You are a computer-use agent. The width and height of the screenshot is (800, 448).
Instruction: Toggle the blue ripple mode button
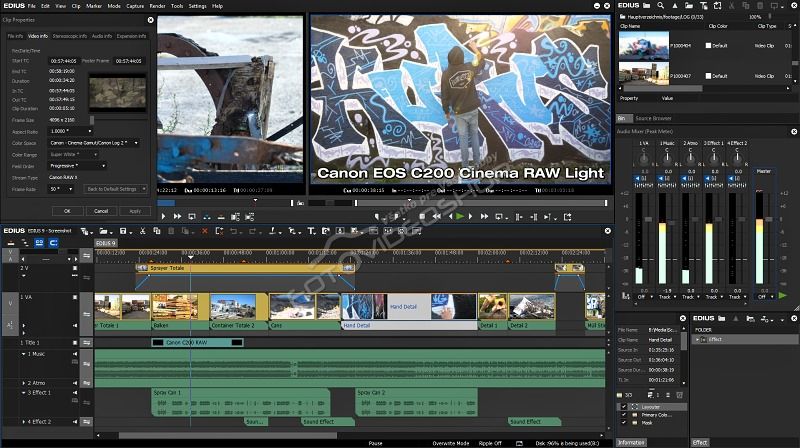coord(54,243)
